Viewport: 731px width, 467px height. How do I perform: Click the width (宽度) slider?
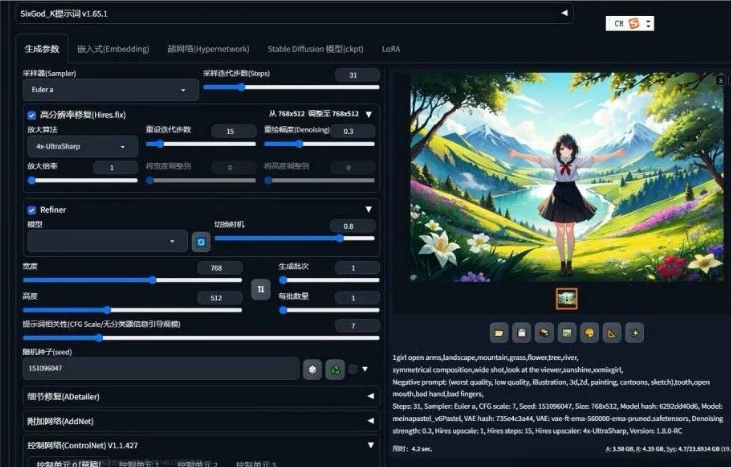pos(132,280)
